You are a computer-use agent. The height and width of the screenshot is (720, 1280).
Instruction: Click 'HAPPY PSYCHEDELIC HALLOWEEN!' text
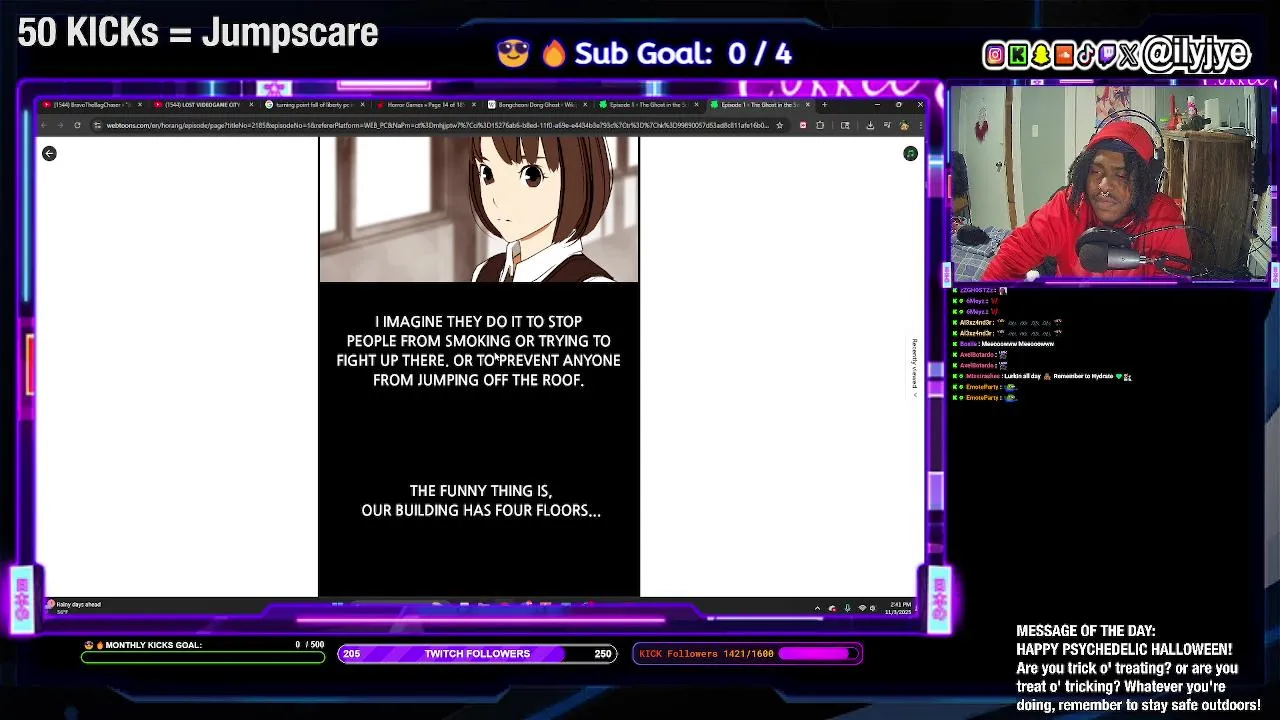[1124, 650]
